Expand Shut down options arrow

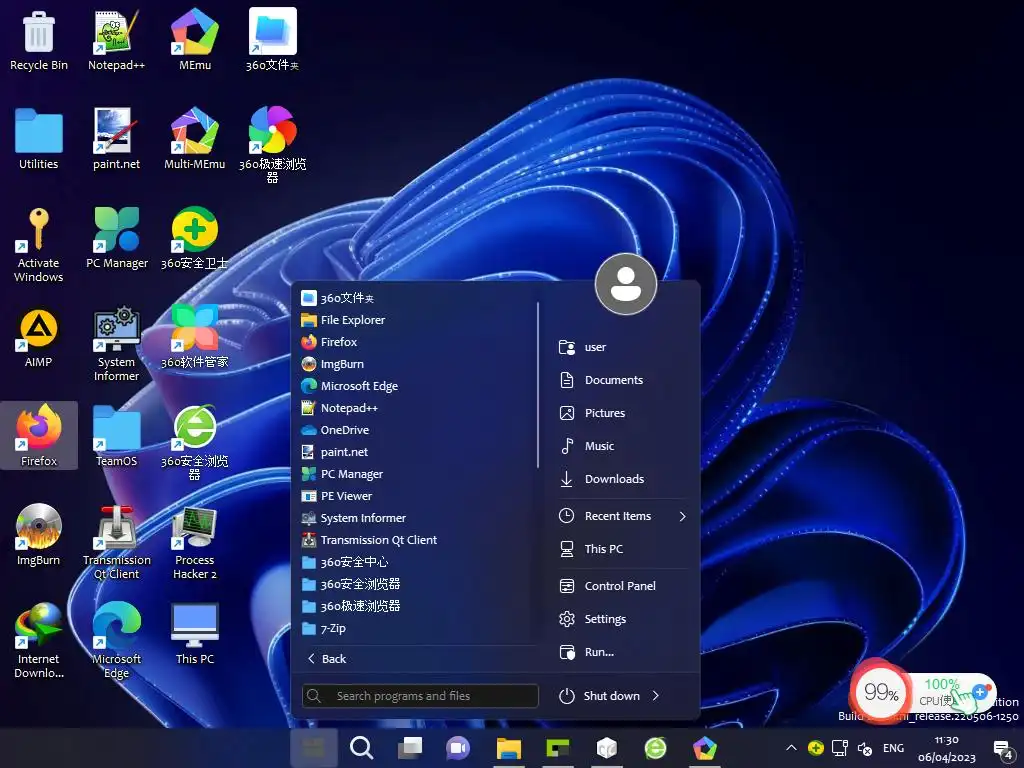[656, 696]
